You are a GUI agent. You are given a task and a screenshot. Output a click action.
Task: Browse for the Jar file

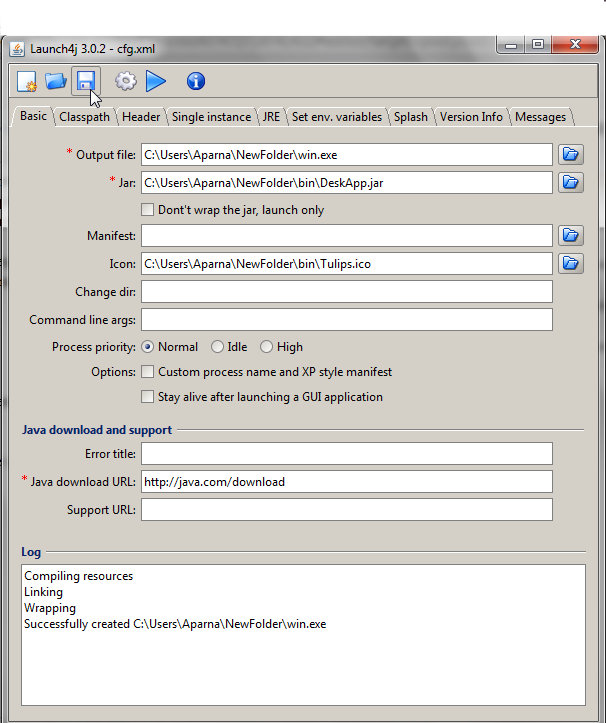point(570,183)
